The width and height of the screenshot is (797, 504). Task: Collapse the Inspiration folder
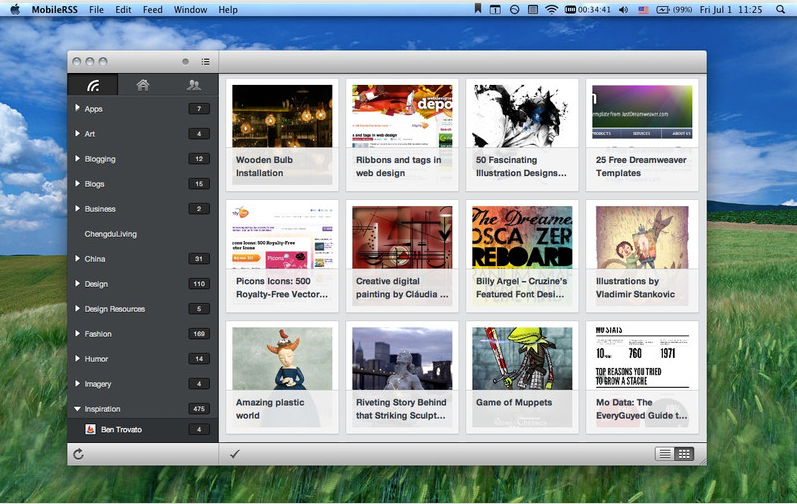[x=77, y=408]
